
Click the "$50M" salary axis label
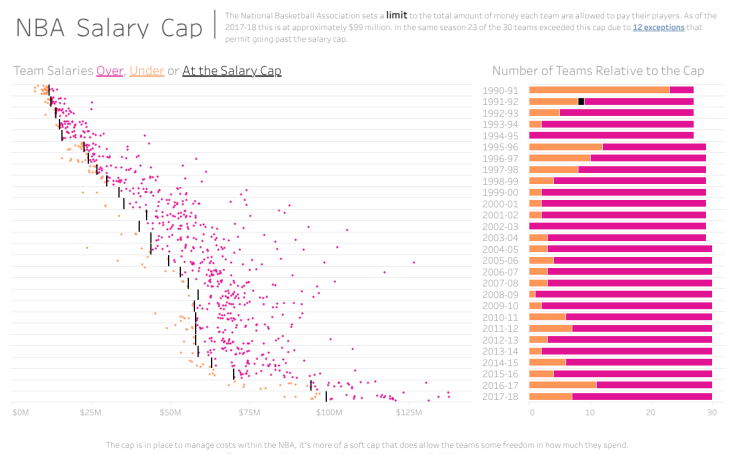170,412
